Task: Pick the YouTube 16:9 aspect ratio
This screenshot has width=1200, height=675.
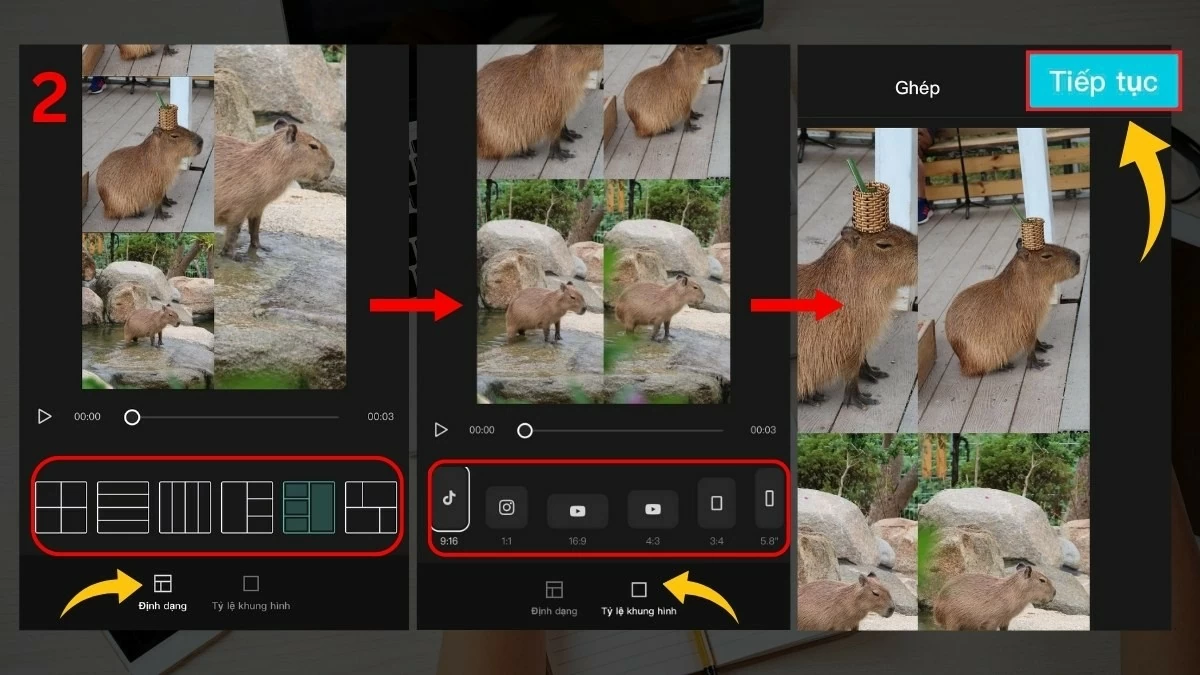Action: pos(577,511)
